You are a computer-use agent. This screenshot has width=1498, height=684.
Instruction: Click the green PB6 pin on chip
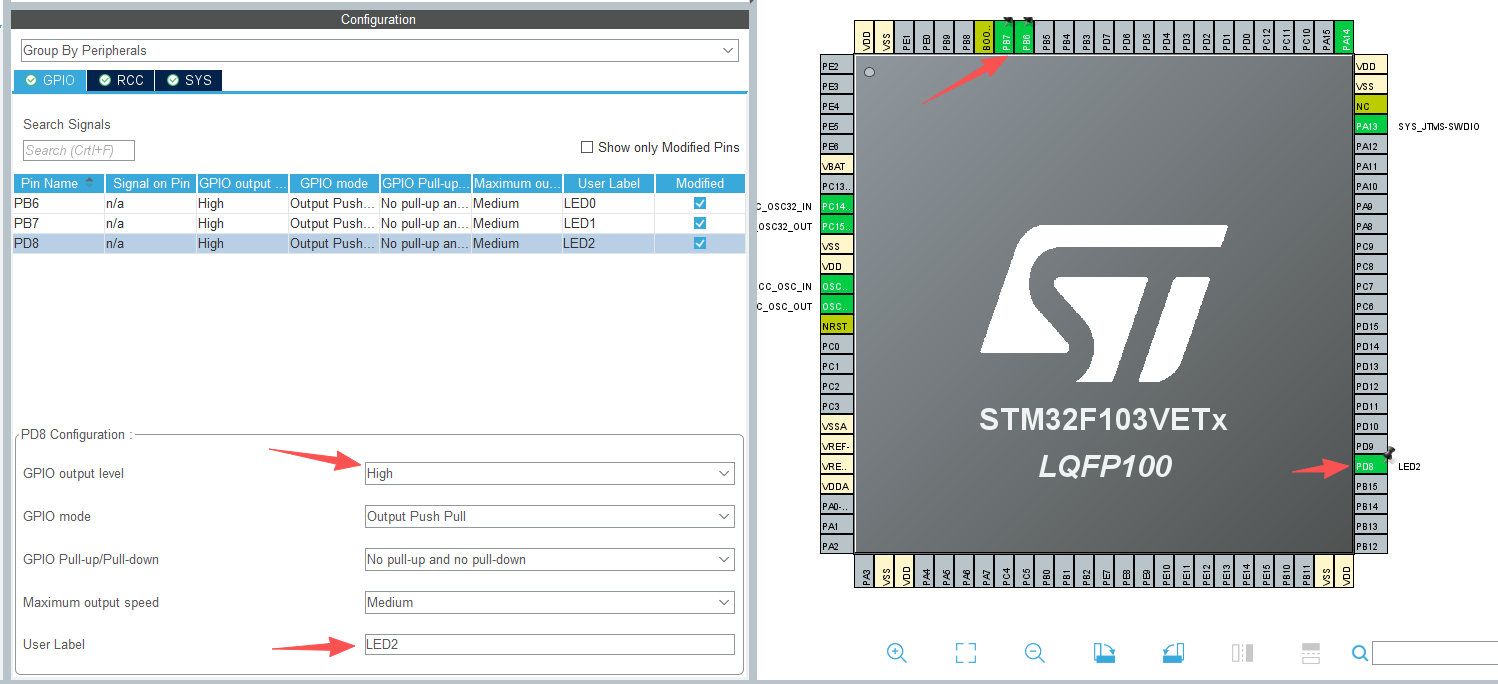click(1026, 38)
